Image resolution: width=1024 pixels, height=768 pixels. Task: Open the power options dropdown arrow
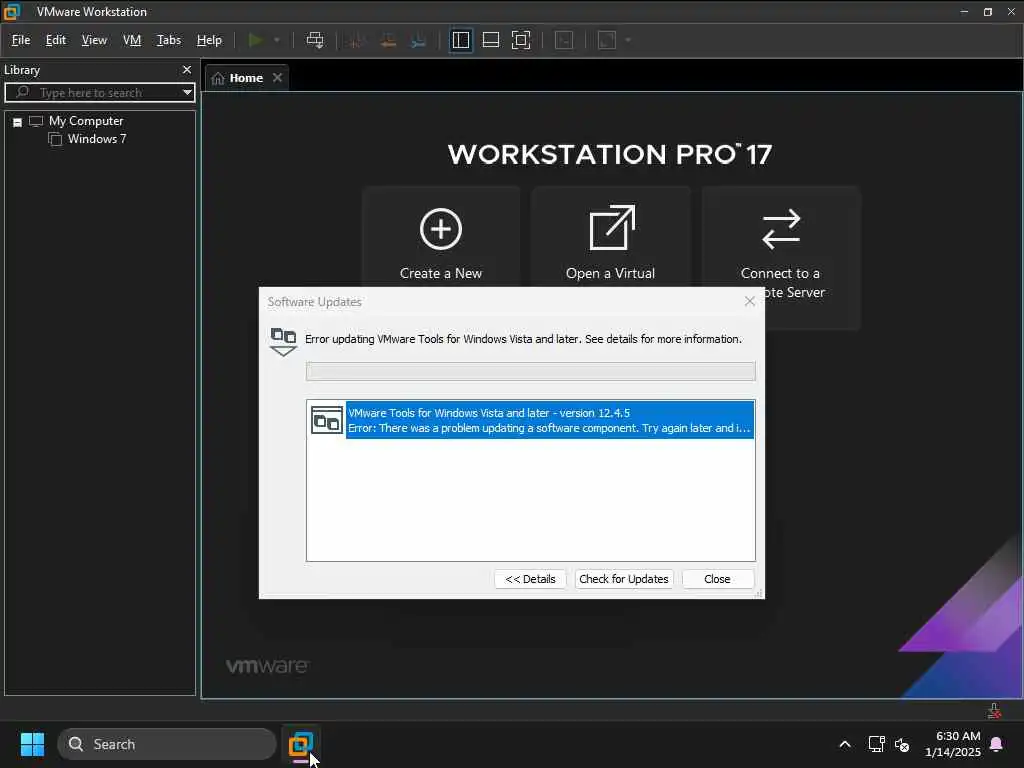[277, 40]
